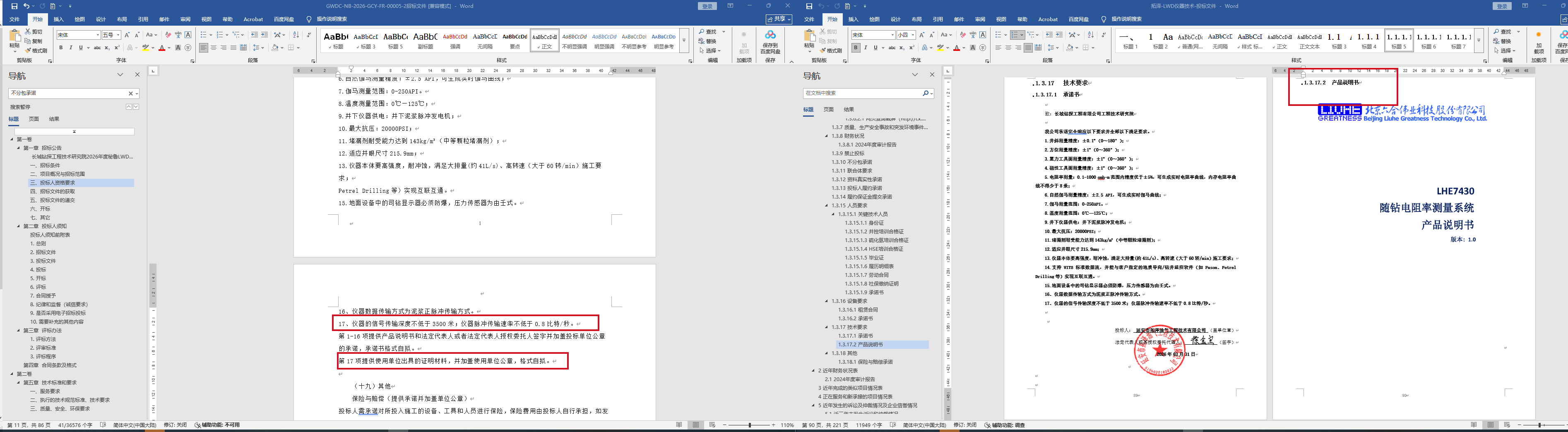This screenshot has width=1568, height=432.
Task: Select 三、投标人资格要求 in left navigation pane
Action: point(81,182)
